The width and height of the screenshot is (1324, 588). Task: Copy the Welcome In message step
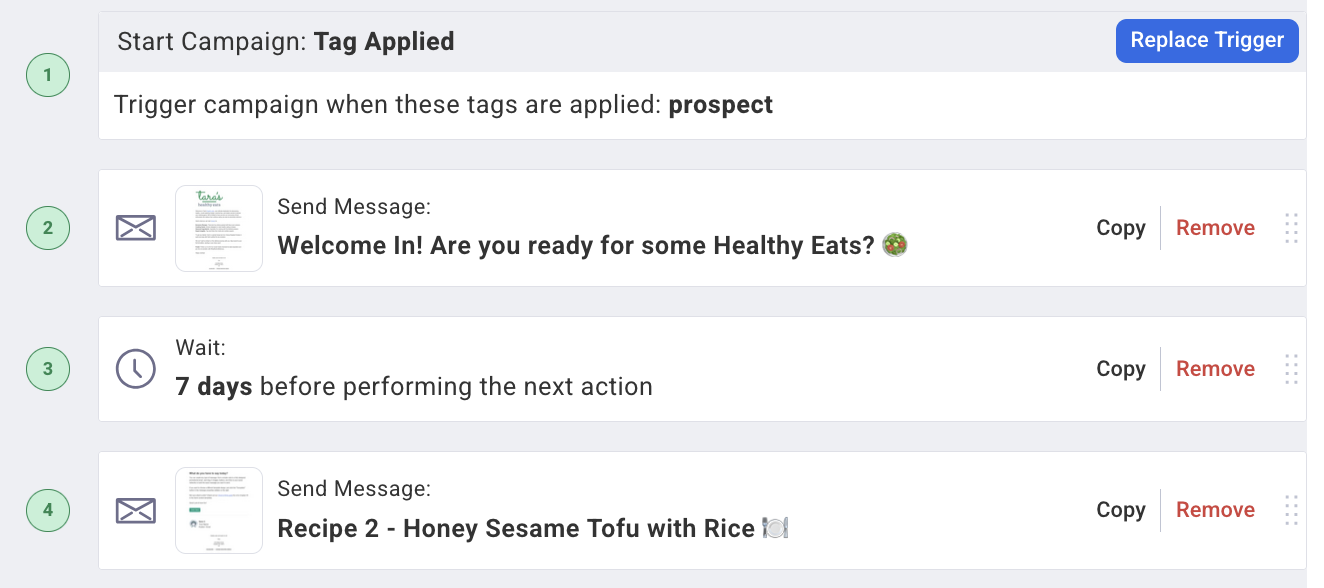point(1121,228)
